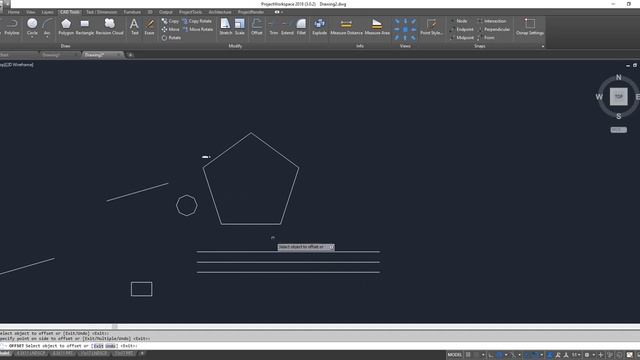Select the small rectangle's top edge
This screenshot has height=360, width=640.
pyautogui.click(x=142, y=282)
